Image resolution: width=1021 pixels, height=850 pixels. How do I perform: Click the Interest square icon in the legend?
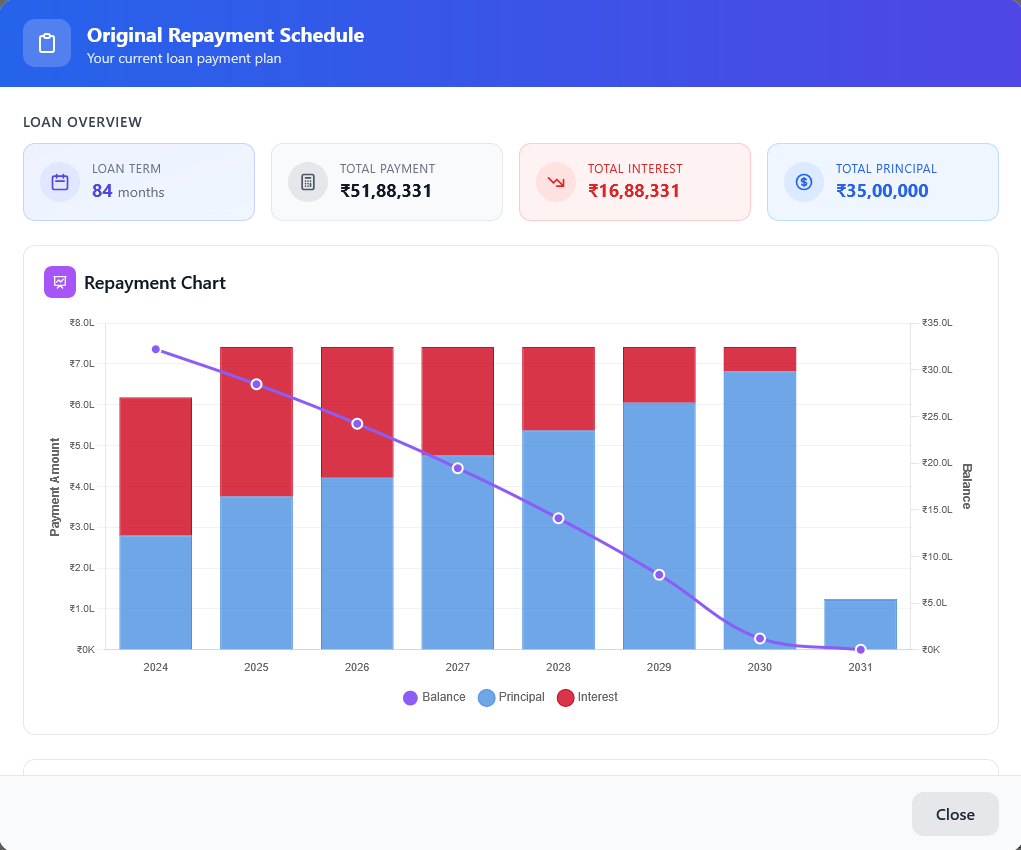tap(565, 697)
